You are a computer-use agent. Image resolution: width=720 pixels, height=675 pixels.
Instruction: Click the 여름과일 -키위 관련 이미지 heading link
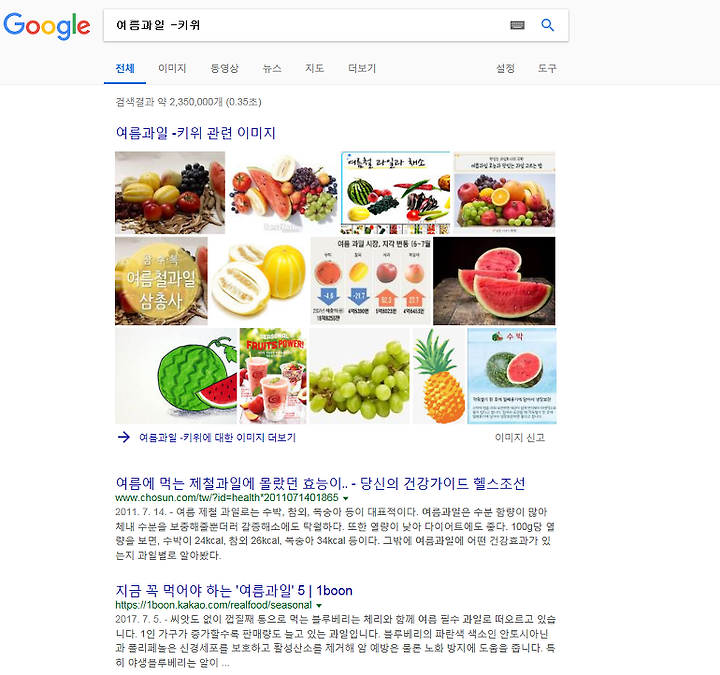[196, 133]
